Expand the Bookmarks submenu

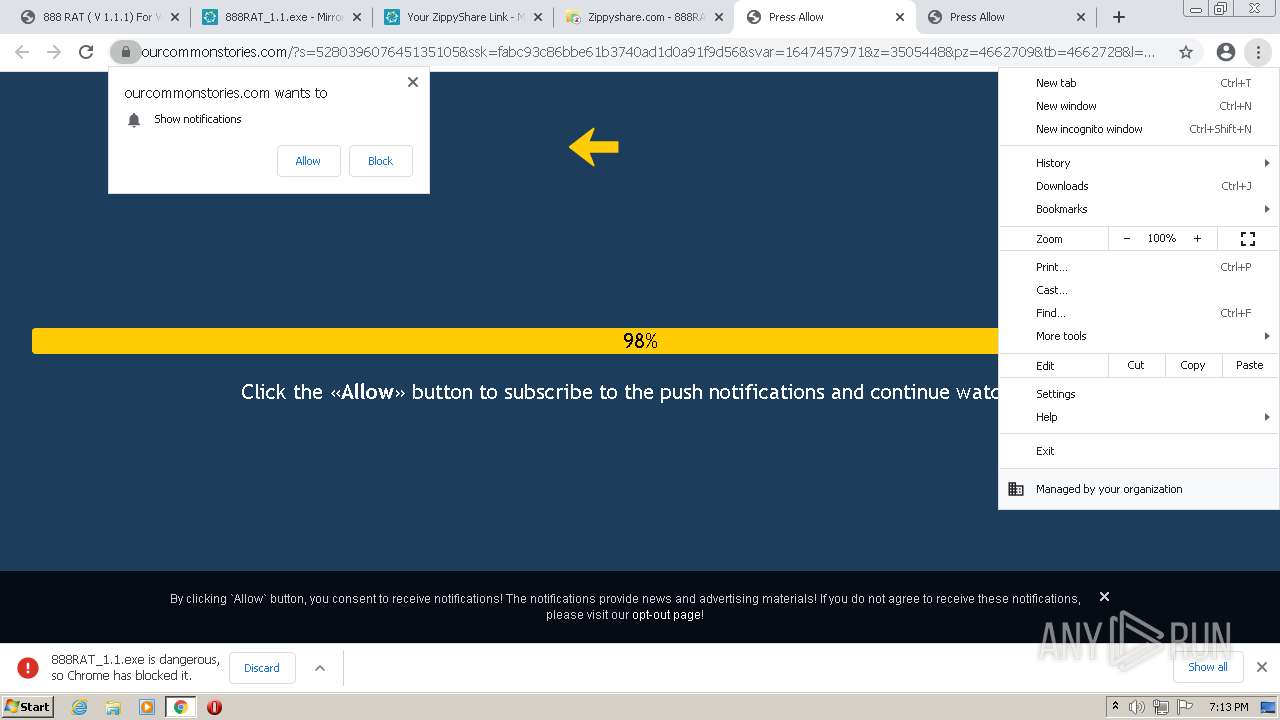click(x=1139, y=209)
